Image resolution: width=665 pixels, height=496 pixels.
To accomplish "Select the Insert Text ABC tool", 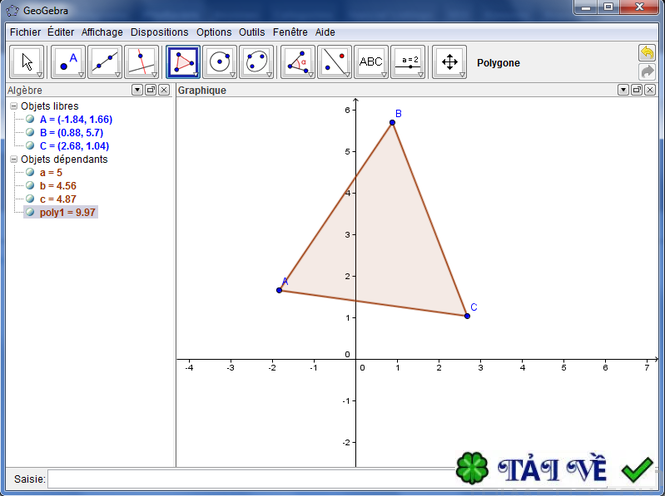I will click(x=371, y=62).
